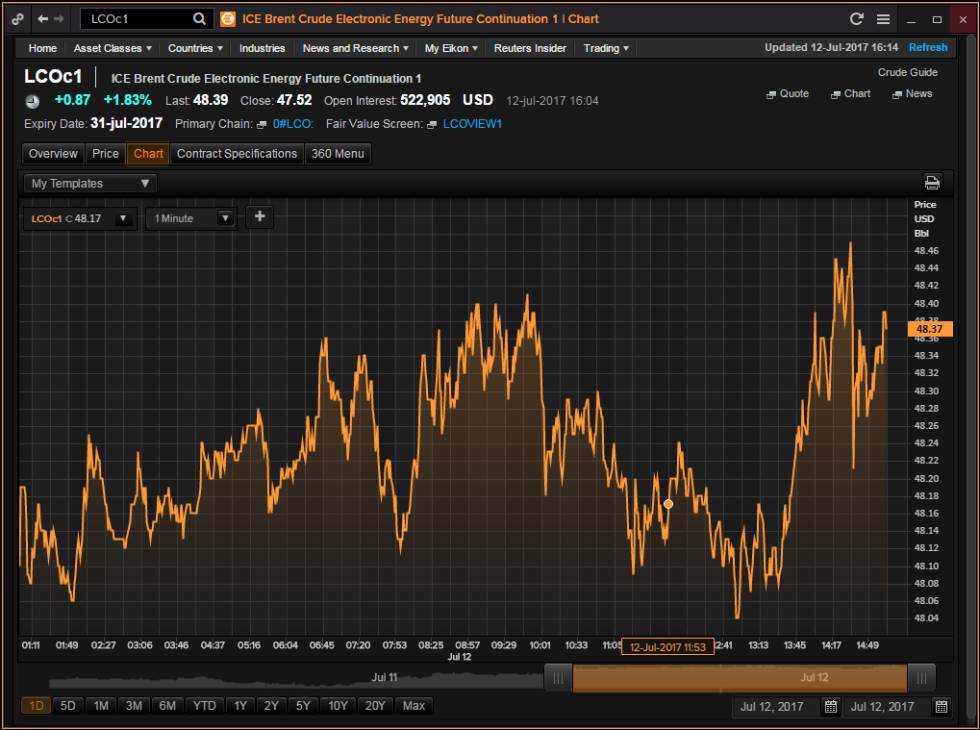Select the 20Y time range

tap(374, 706)
